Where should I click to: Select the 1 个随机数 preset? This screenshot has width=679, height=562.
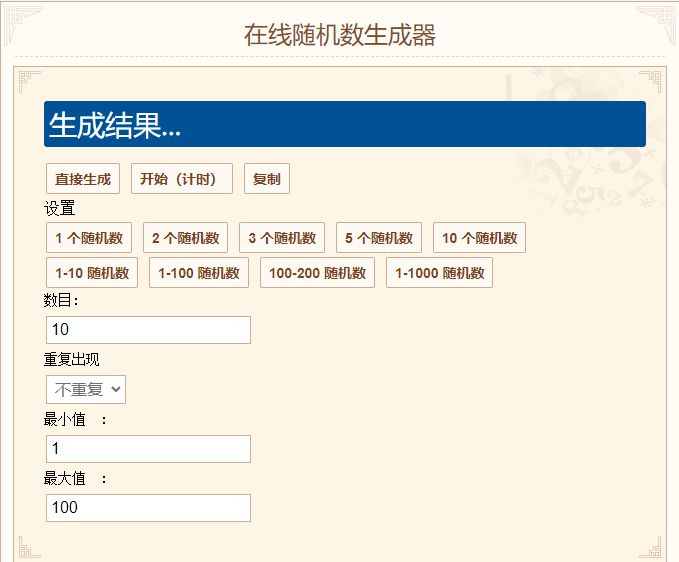coord(89,237)
